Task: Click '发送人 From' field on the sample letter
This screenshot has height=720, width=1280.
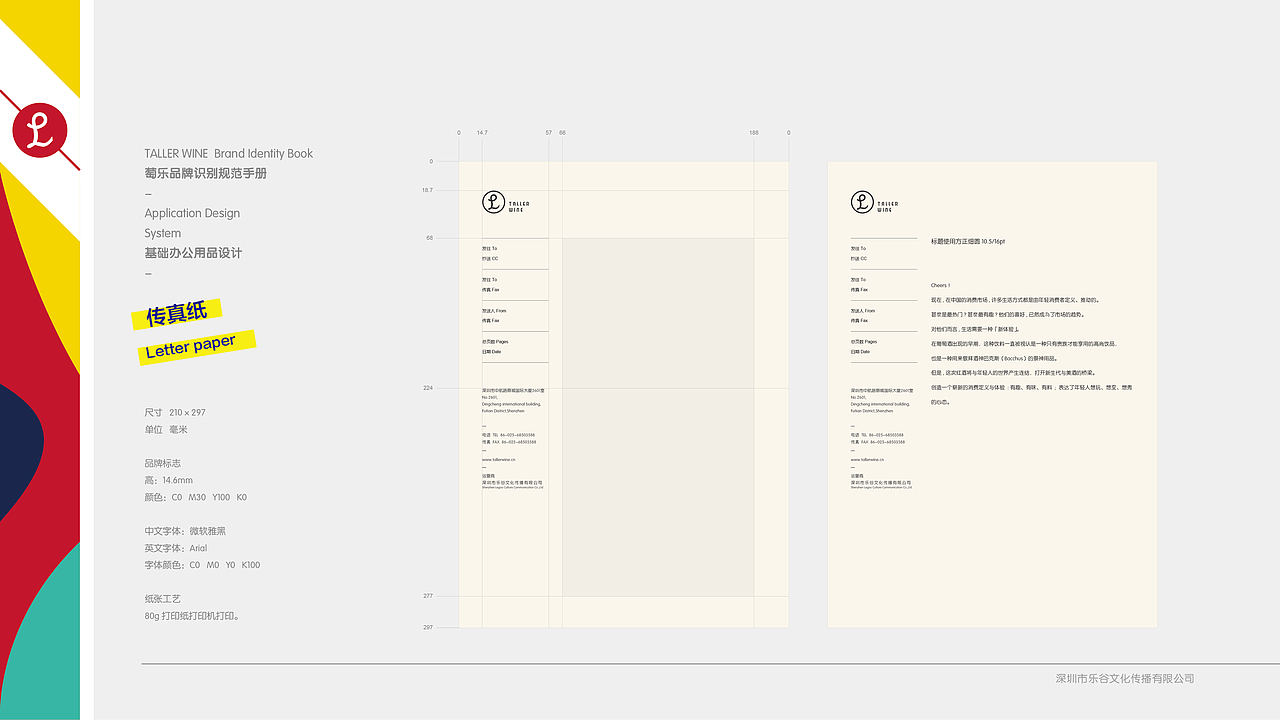Action: pyautogui.click(x=863, y=311)
